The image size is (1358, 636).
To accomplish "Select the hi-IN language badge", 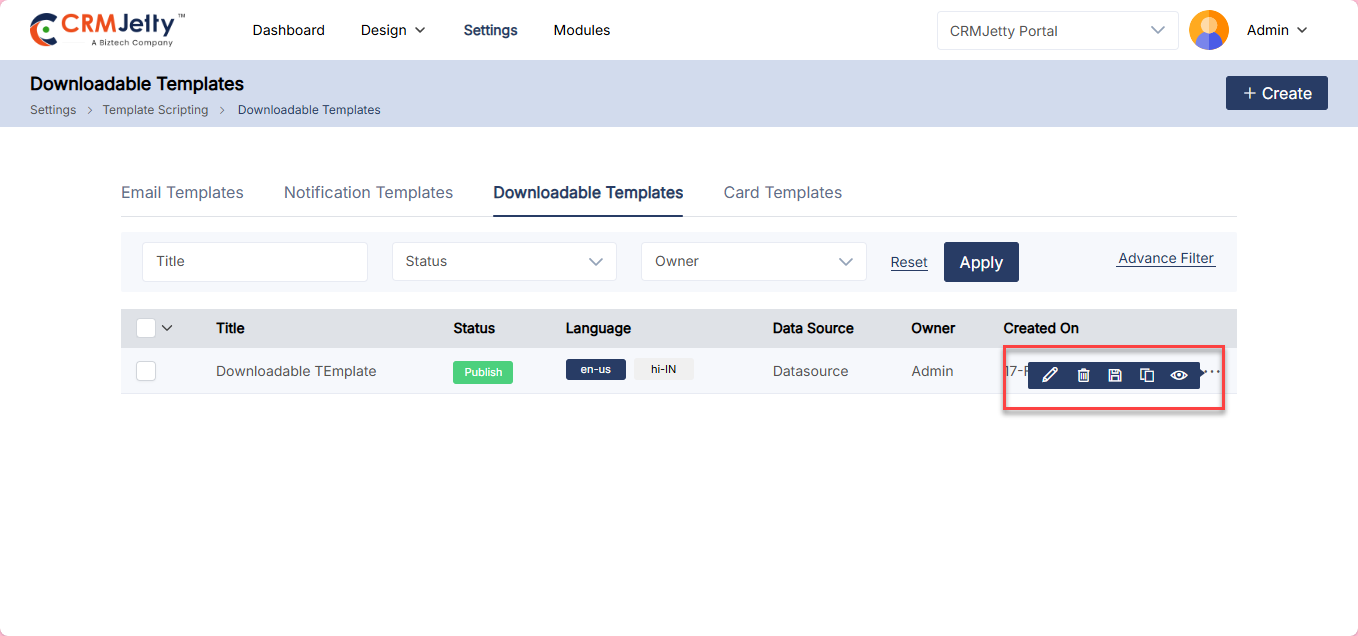I will tap(663, 369).
